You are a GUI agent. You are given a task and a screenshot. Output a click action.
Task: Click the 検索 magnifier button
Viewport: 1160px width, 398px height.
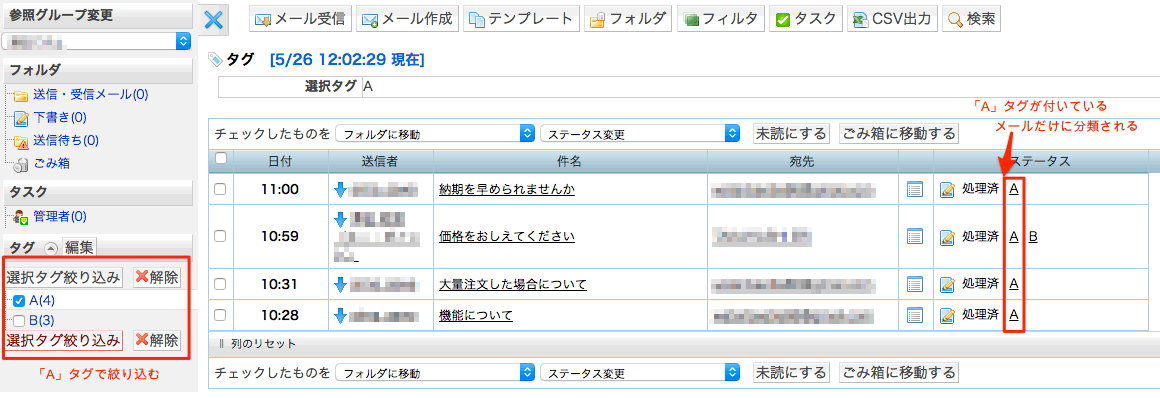[x=972, y=19]
